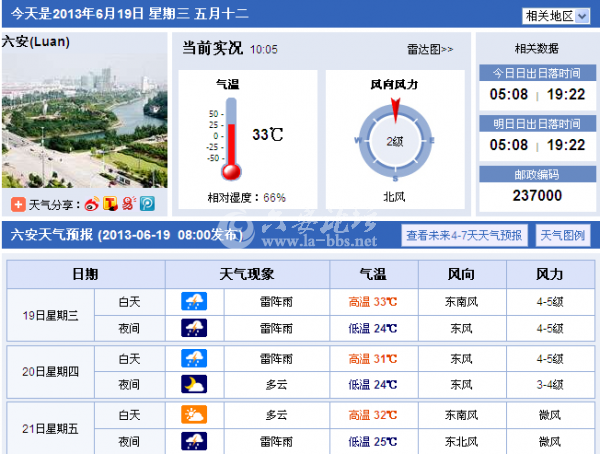The width and height of the screenshot is (600, 454).
Task: Click the 相对湿度 66% reading
Action: pyautogui.click(x=246, y=198)
